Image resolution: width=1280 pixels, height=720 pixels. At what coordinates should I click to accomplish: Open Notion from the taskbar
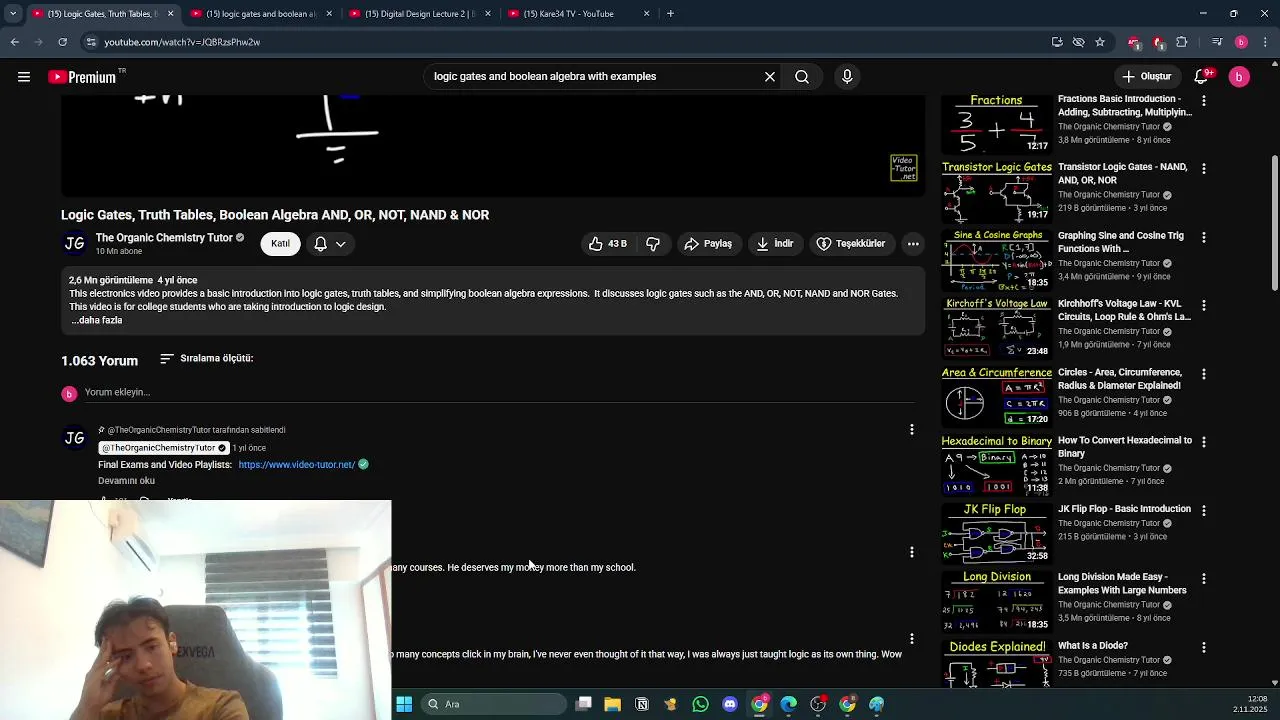point(642,704)
